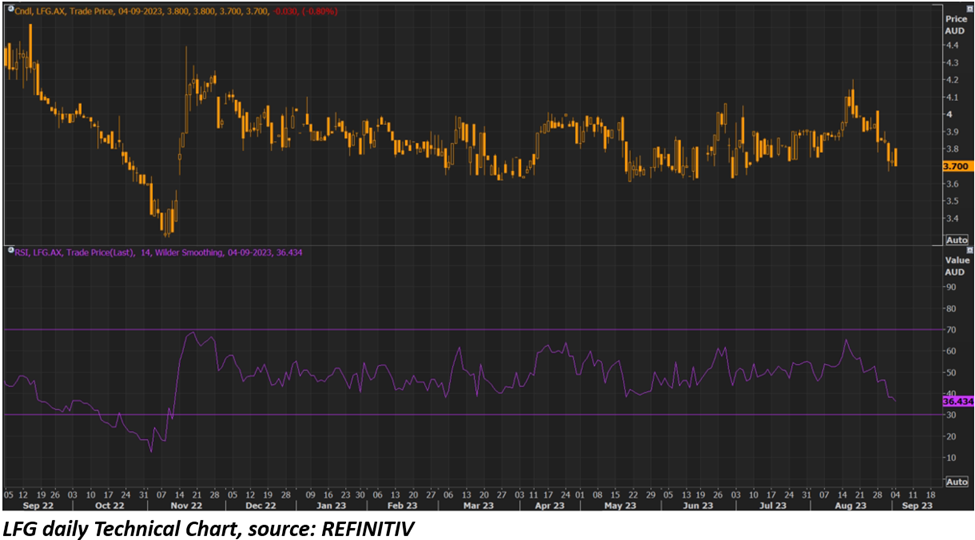
Task: Click the Auto scale button on price axis
Action: click(x=956, y=240)
